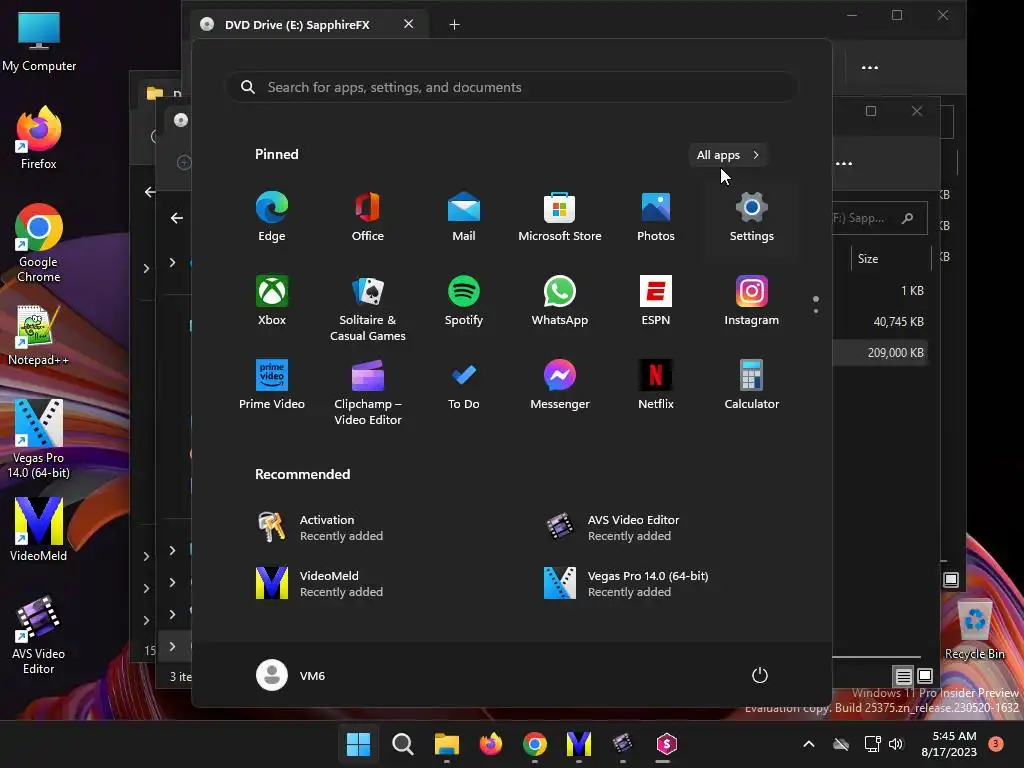Viewport: 1024px width, 768px height.
Task: Switch Explorer to large thumbnails view icon
Action: 925,676
